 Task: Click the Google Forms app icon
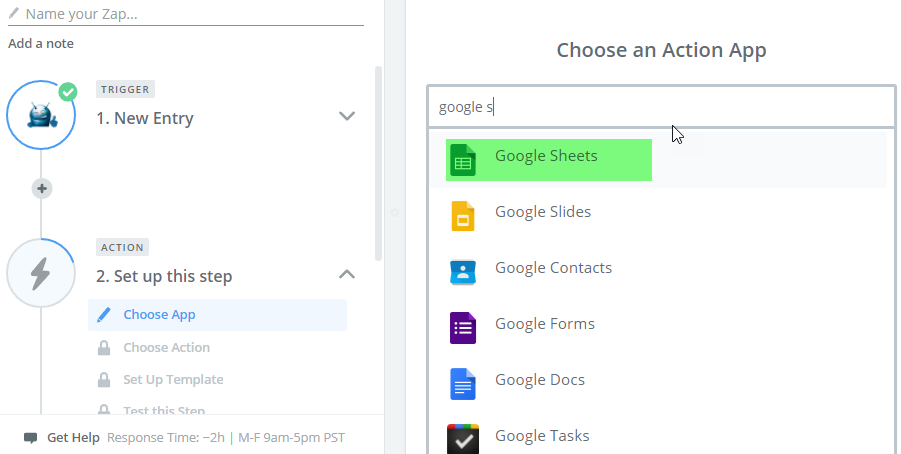click(x=463, y=328)
